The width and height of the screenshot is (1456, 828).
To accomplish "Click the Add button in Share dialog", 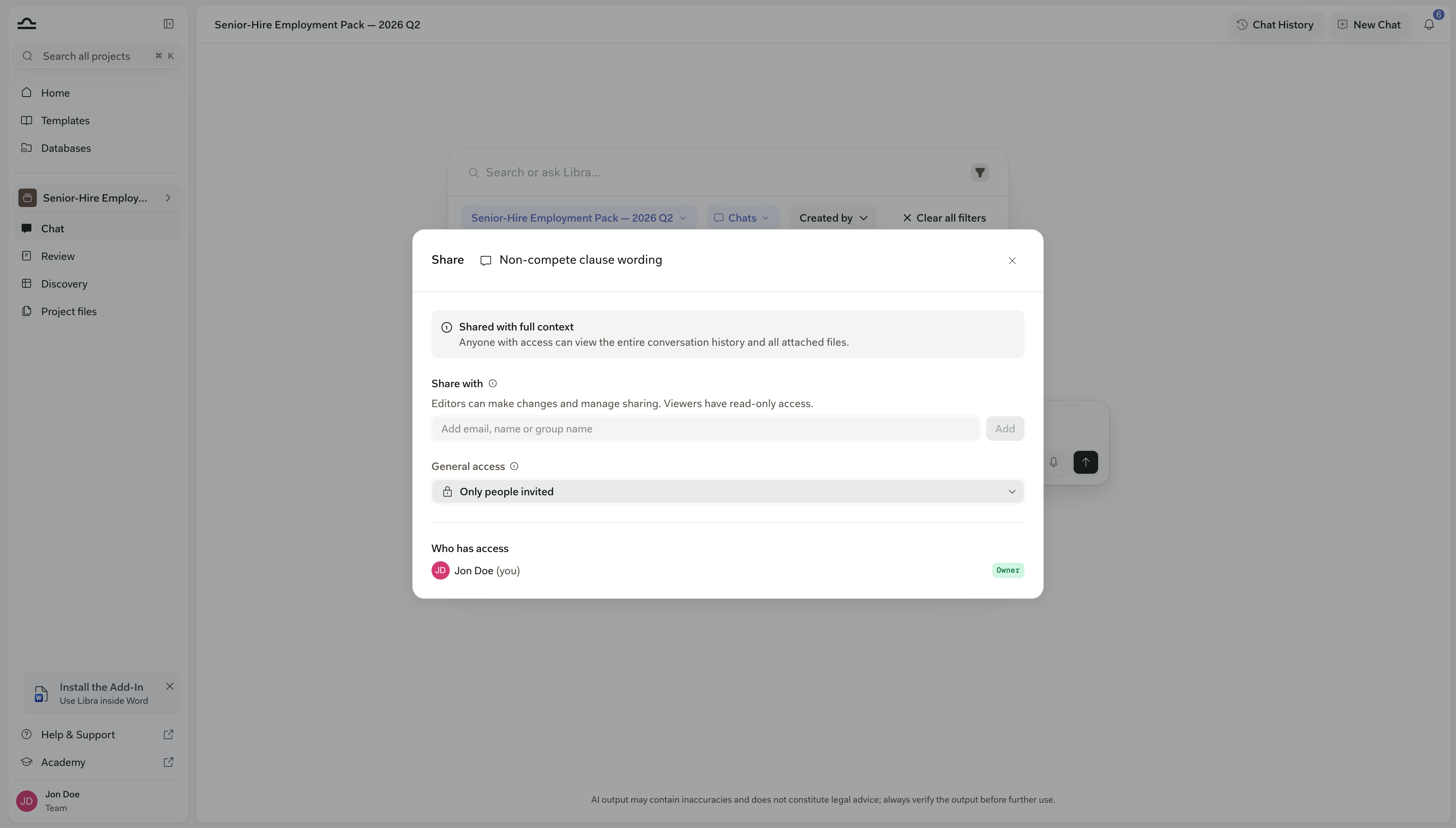I will click(1005, 429).
